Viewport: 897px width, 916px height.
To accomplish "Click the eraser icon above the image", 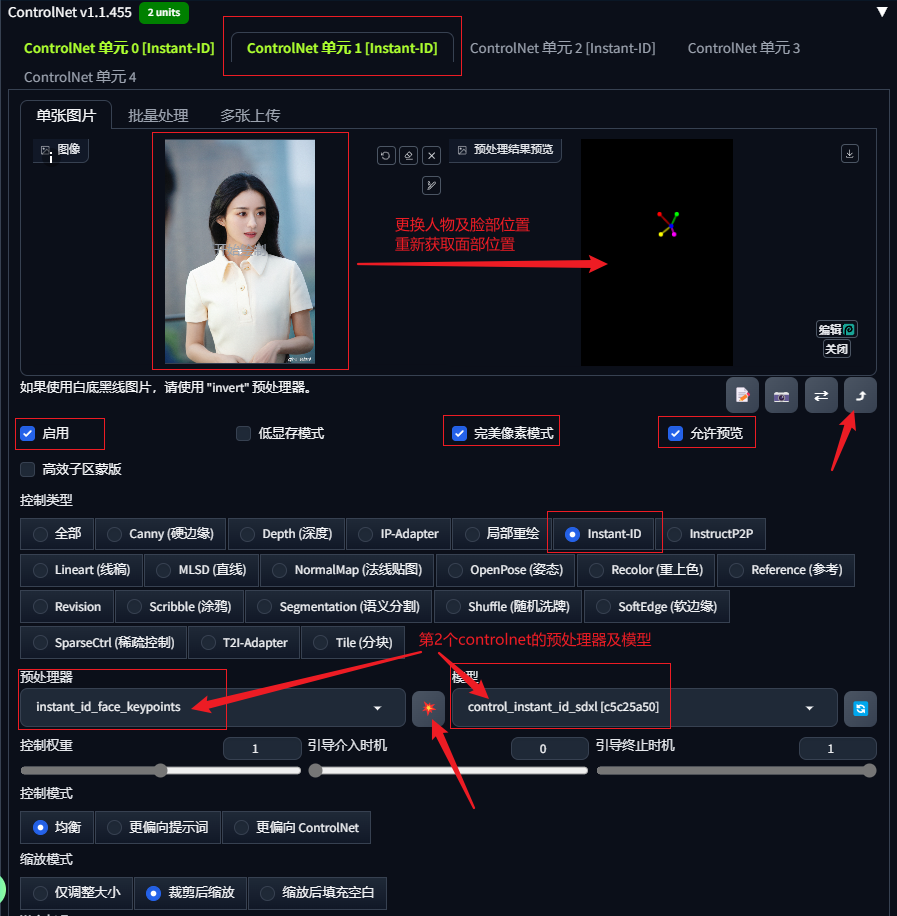I will [408, 155].
